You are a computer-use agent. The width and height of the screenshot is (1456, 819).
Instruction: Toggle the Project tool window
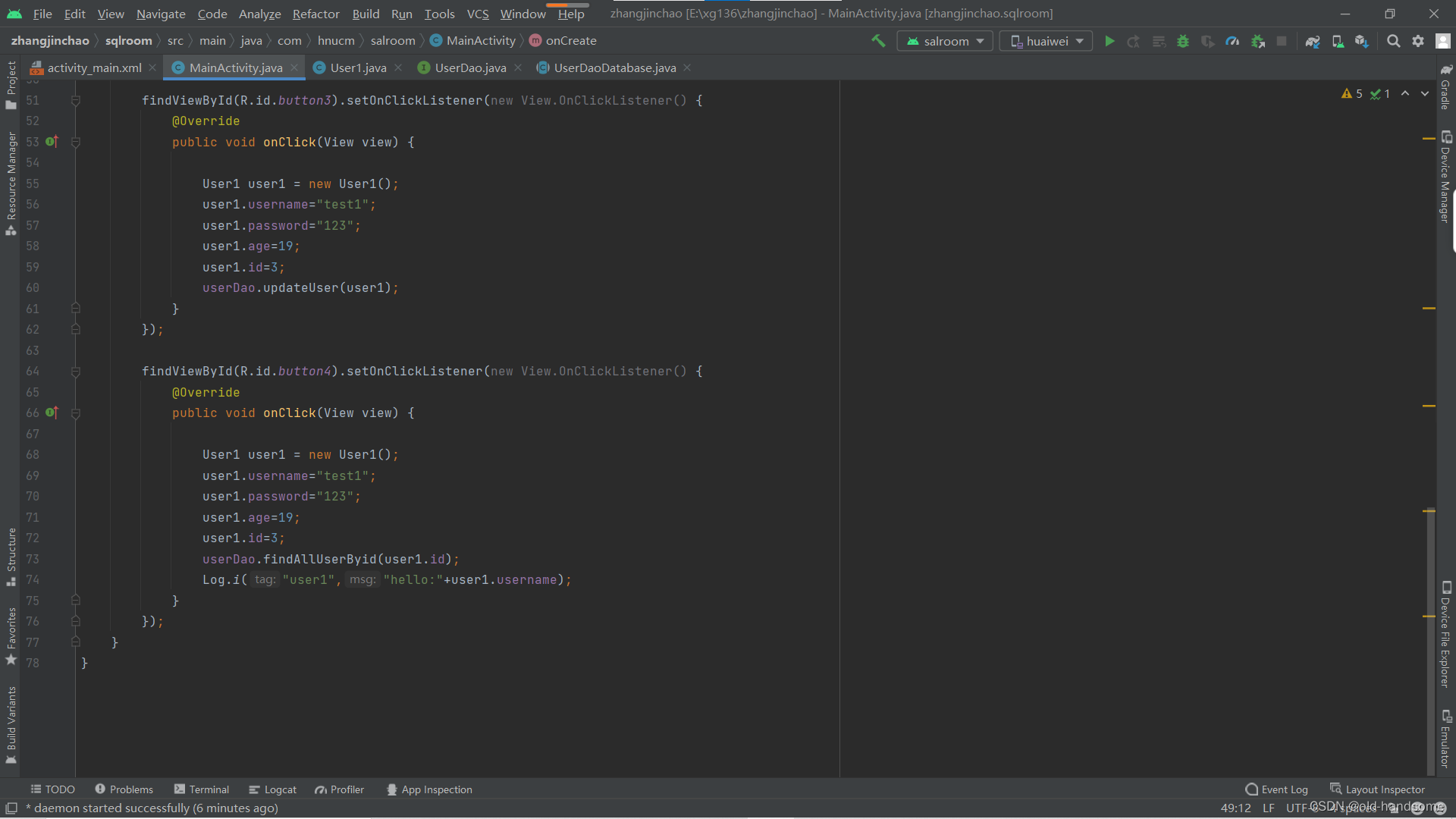11,83
